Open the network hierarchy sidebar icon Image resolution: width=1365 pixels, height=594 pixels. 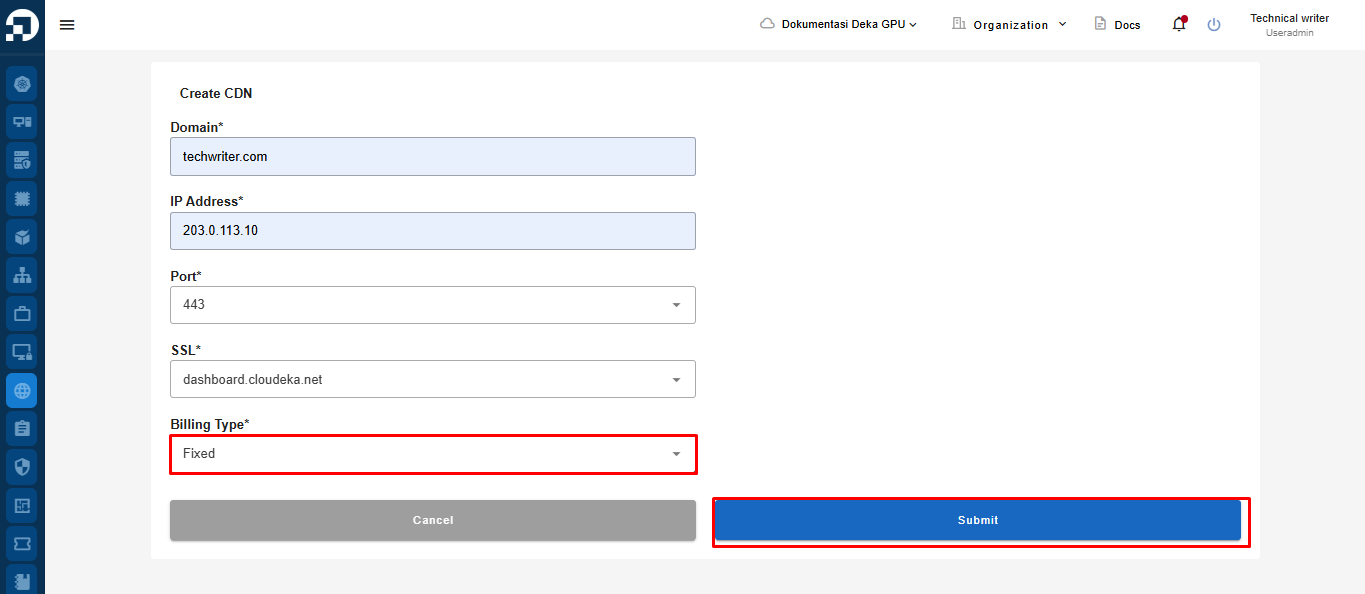(22, 275)
